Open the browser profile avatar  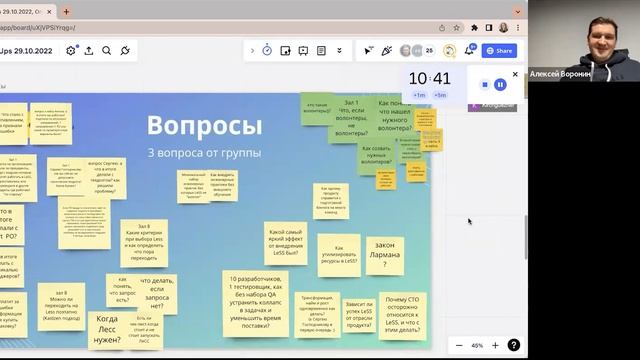(503, 28)
